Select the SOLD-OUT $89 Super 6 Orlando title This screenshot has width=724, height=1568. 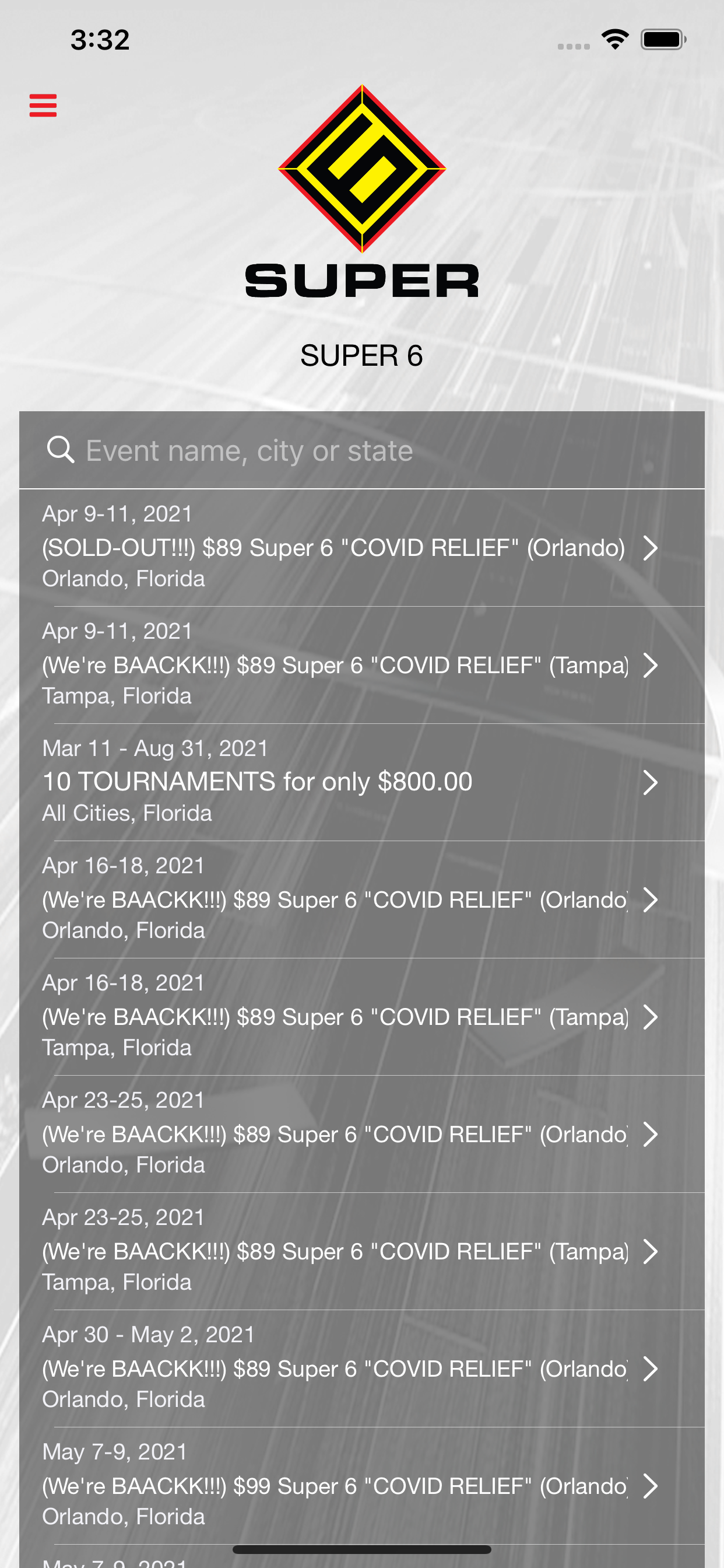tap(333, 548)
